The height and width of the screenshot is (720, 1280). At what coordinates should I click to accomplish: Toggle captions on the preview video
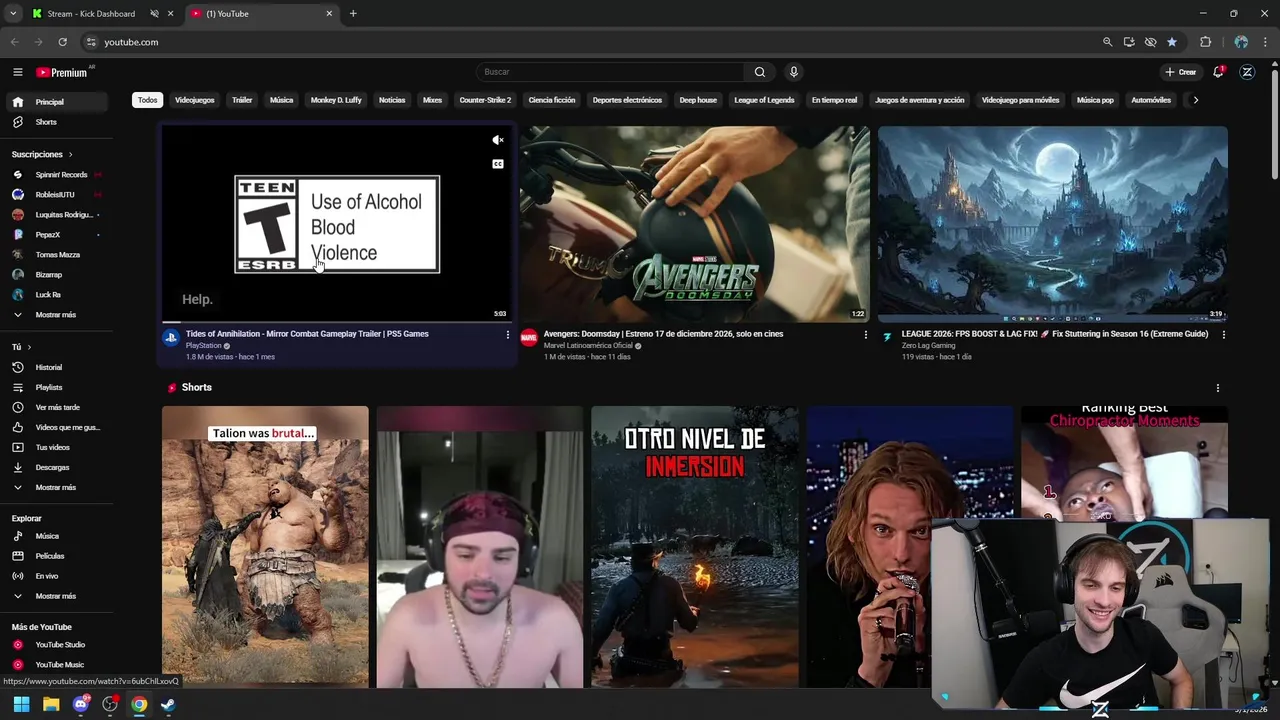(498, 164)
